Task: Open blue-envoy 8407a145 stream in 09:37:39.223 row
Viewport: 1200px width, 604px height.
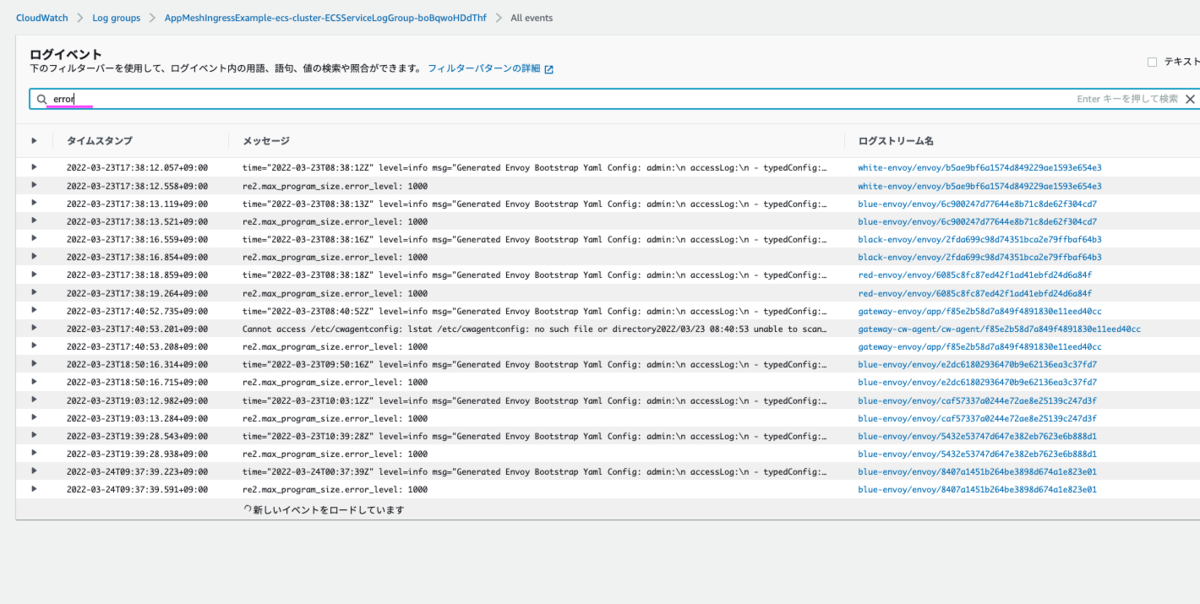Action: [x=977, y=471]
